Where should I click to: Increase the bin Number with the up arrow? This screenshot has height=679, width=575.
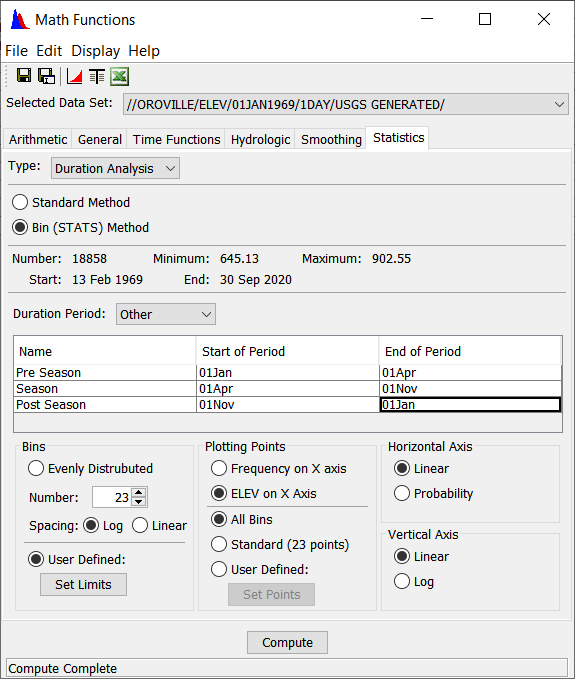pos(139,492)
